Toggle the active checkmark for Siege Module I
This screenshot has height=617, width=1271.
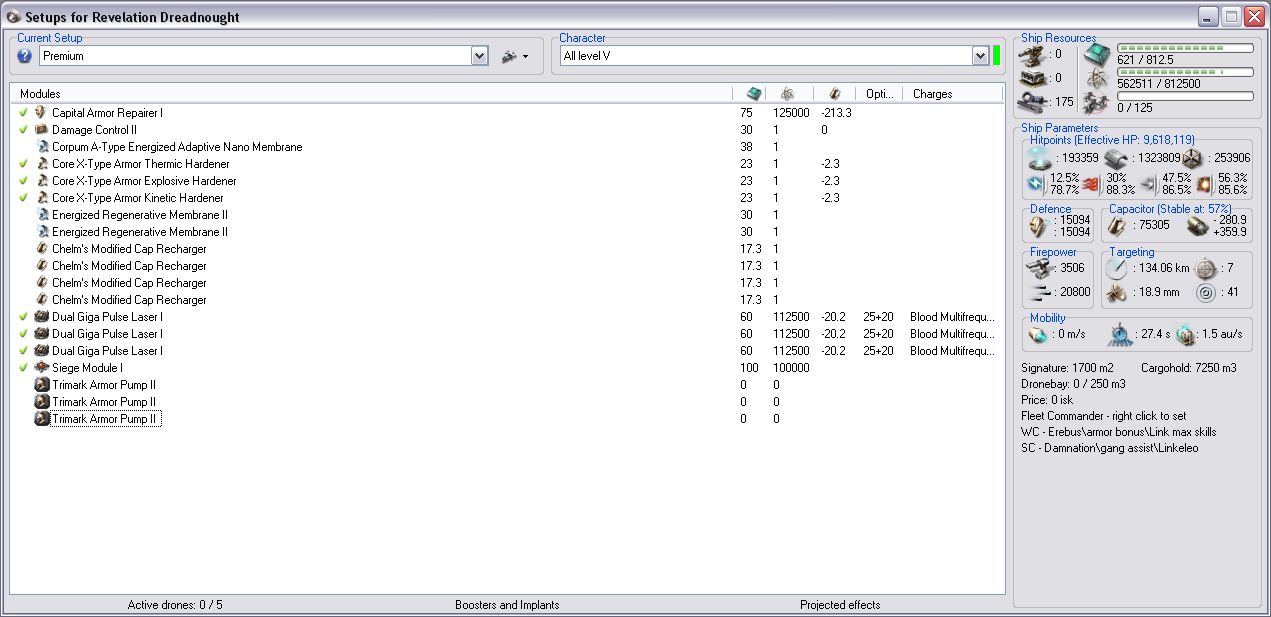tap(23, 368)
